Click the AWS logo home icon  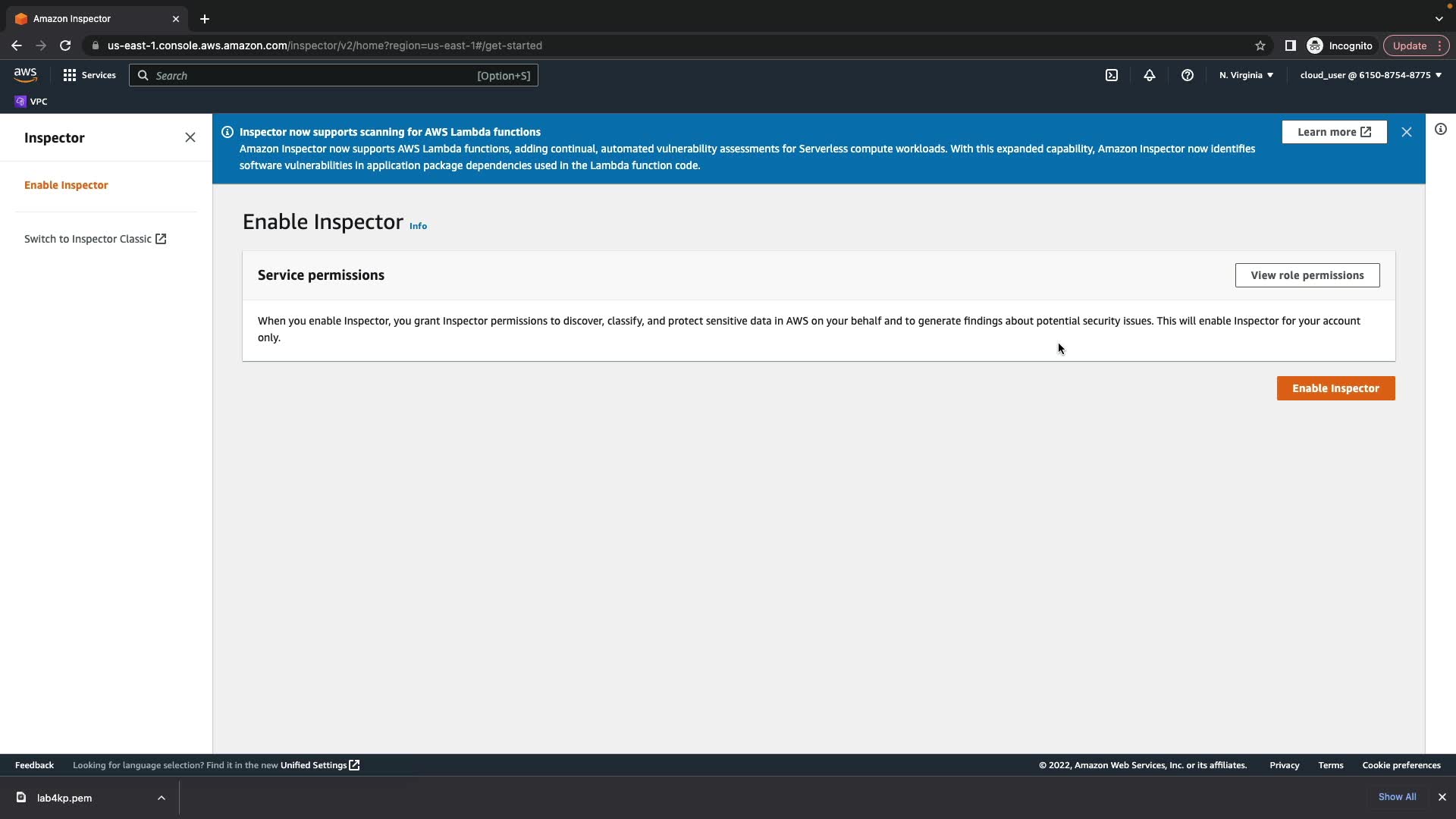pyautogui.click(x=25, y=74)
